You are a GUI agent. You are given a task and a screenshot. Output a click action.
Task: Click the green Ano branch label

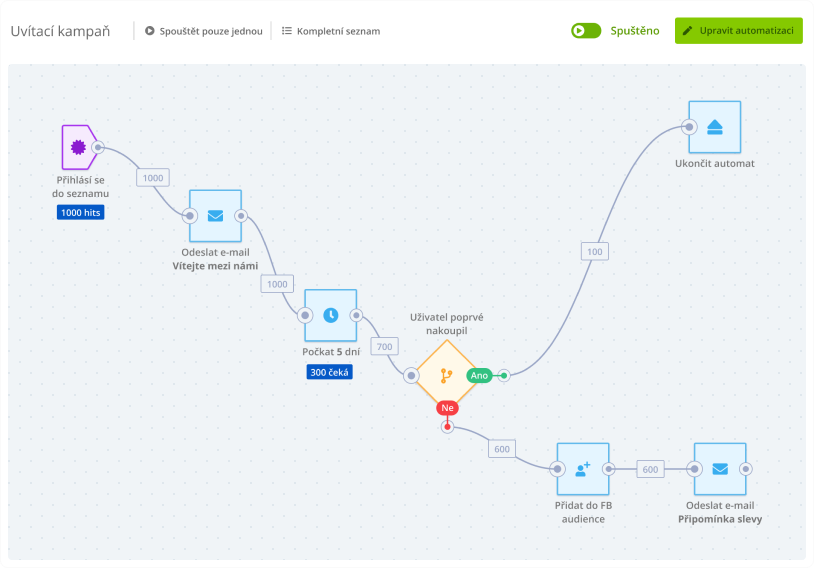pyautogui.click(x=479, y=375)
